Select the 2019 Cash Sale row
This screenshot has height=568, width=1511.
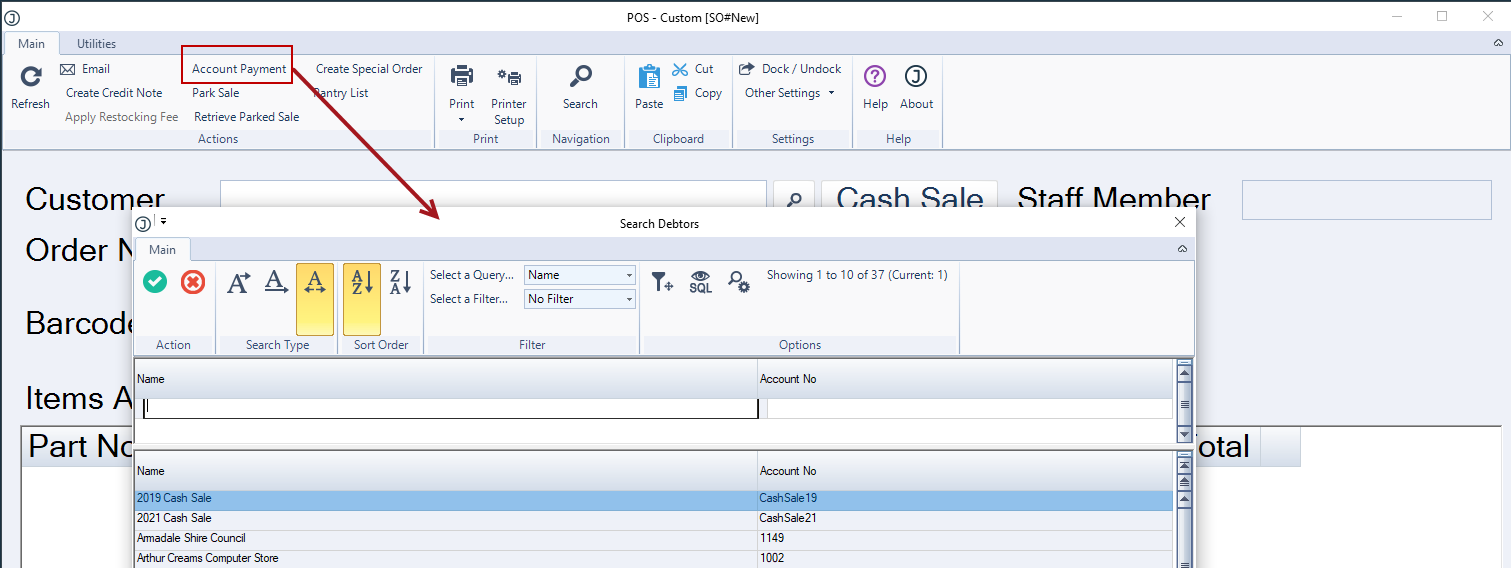pos(654,498)
